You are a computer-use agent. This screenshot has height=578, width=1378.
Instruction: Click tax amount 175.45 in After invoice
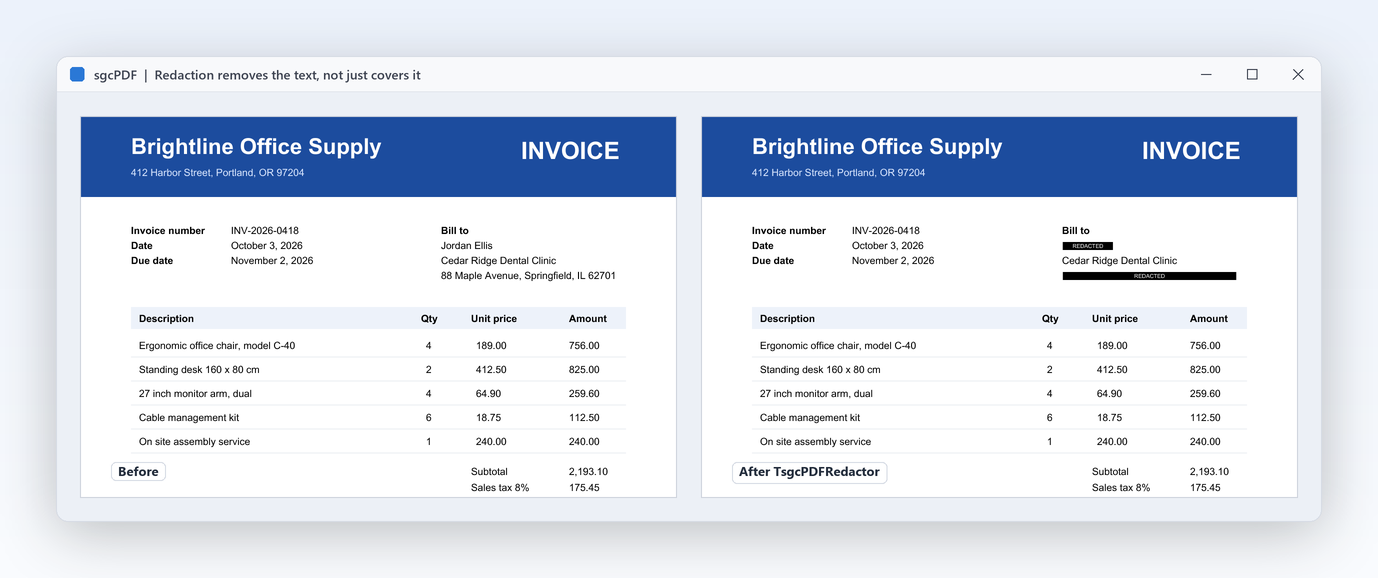(1205, 488)
